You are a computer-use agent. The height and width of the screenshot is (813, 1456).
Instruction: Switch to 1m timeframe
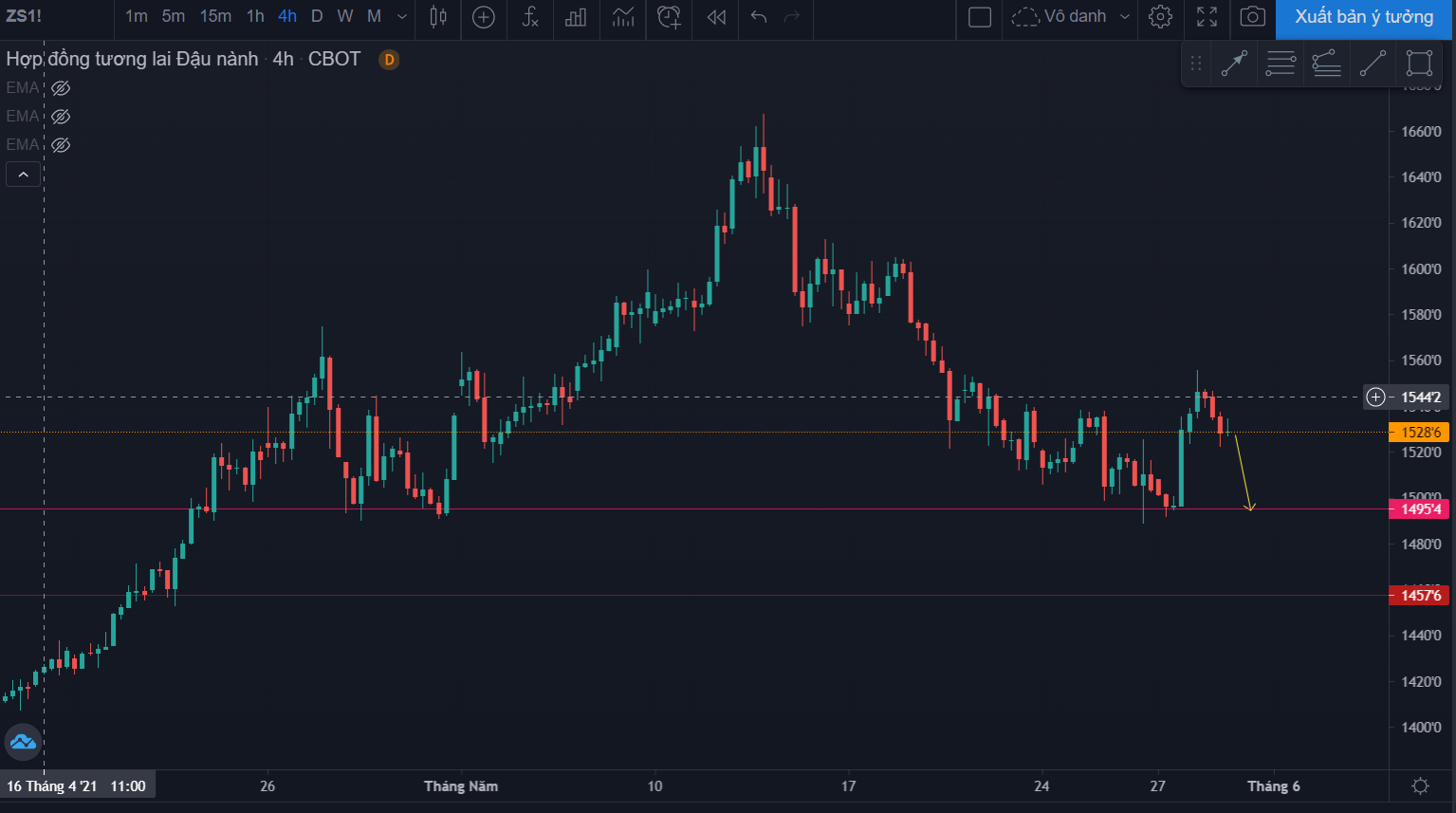[137, 16]
